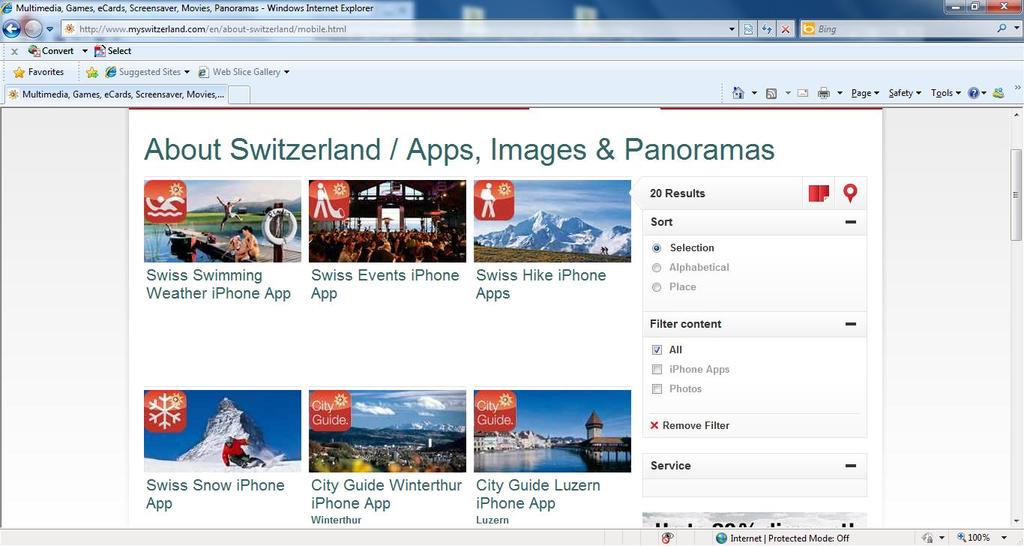1024x546 pixels.
Task: Click the toolbar close X button left of Convert
Action: point(14,51)
